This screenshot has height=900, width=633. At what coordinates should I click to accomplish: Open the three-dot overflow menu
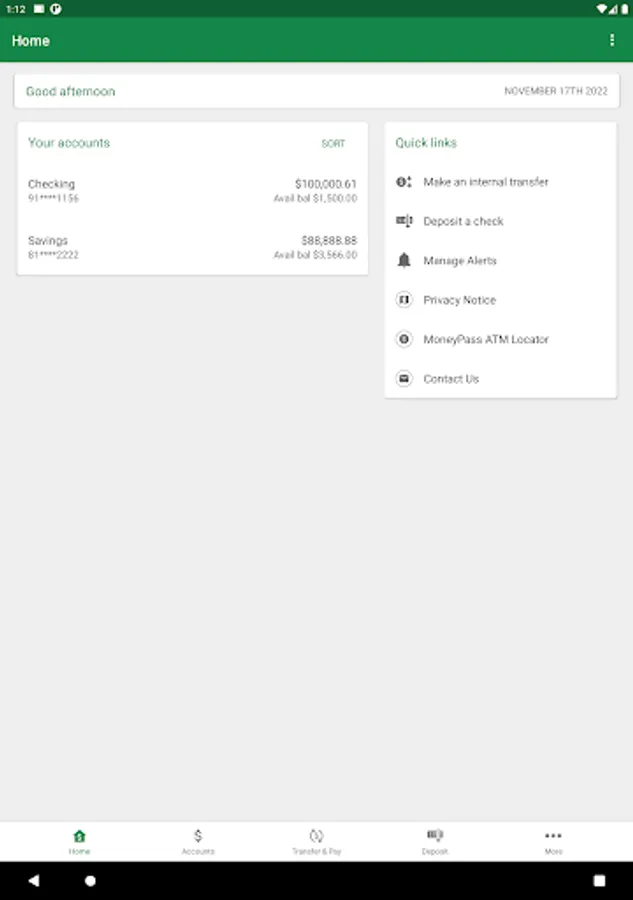click(612, 40)
